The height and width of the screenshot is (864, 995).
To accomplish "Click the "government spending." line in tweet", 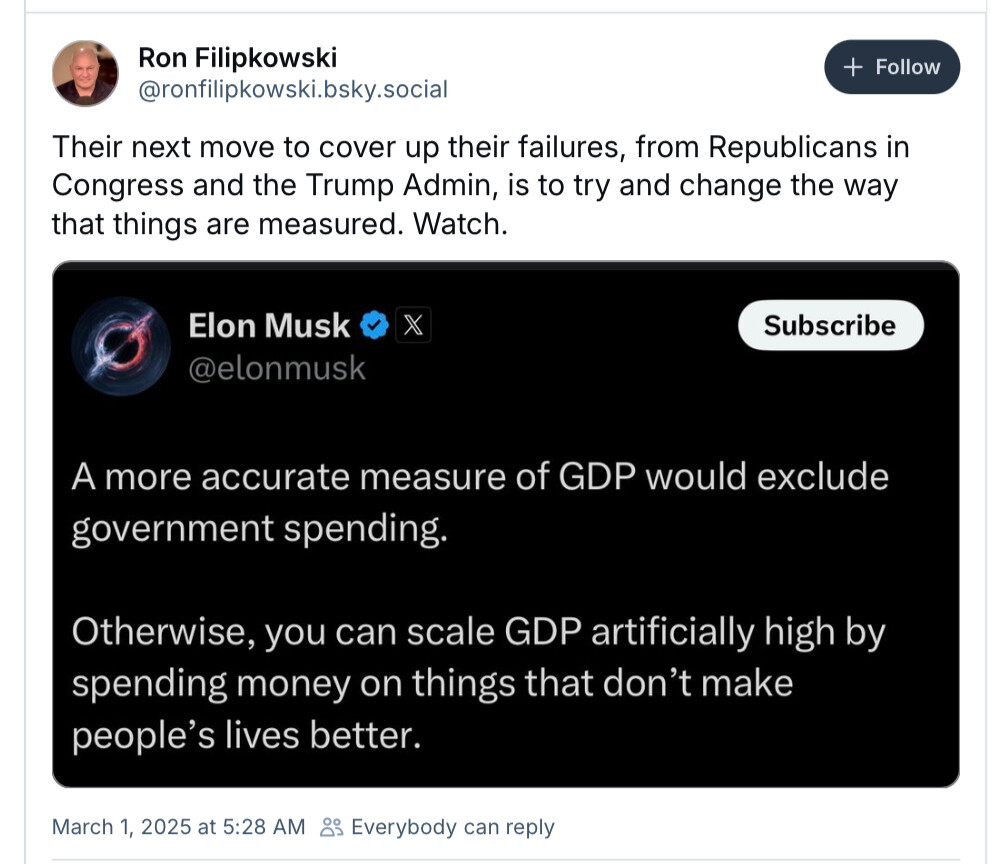I will (x=258, y=528).
